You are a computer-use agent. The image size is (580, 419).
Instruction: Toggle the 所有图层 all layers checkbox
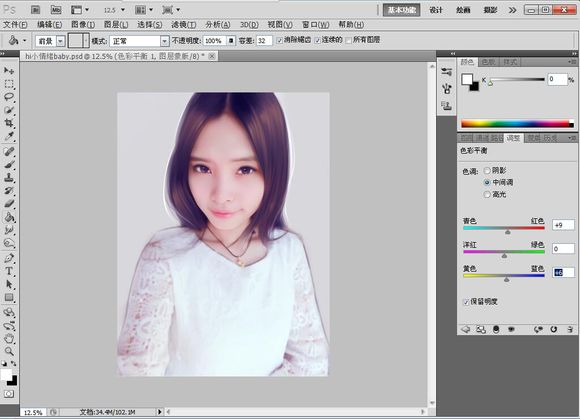pos(348,40)
